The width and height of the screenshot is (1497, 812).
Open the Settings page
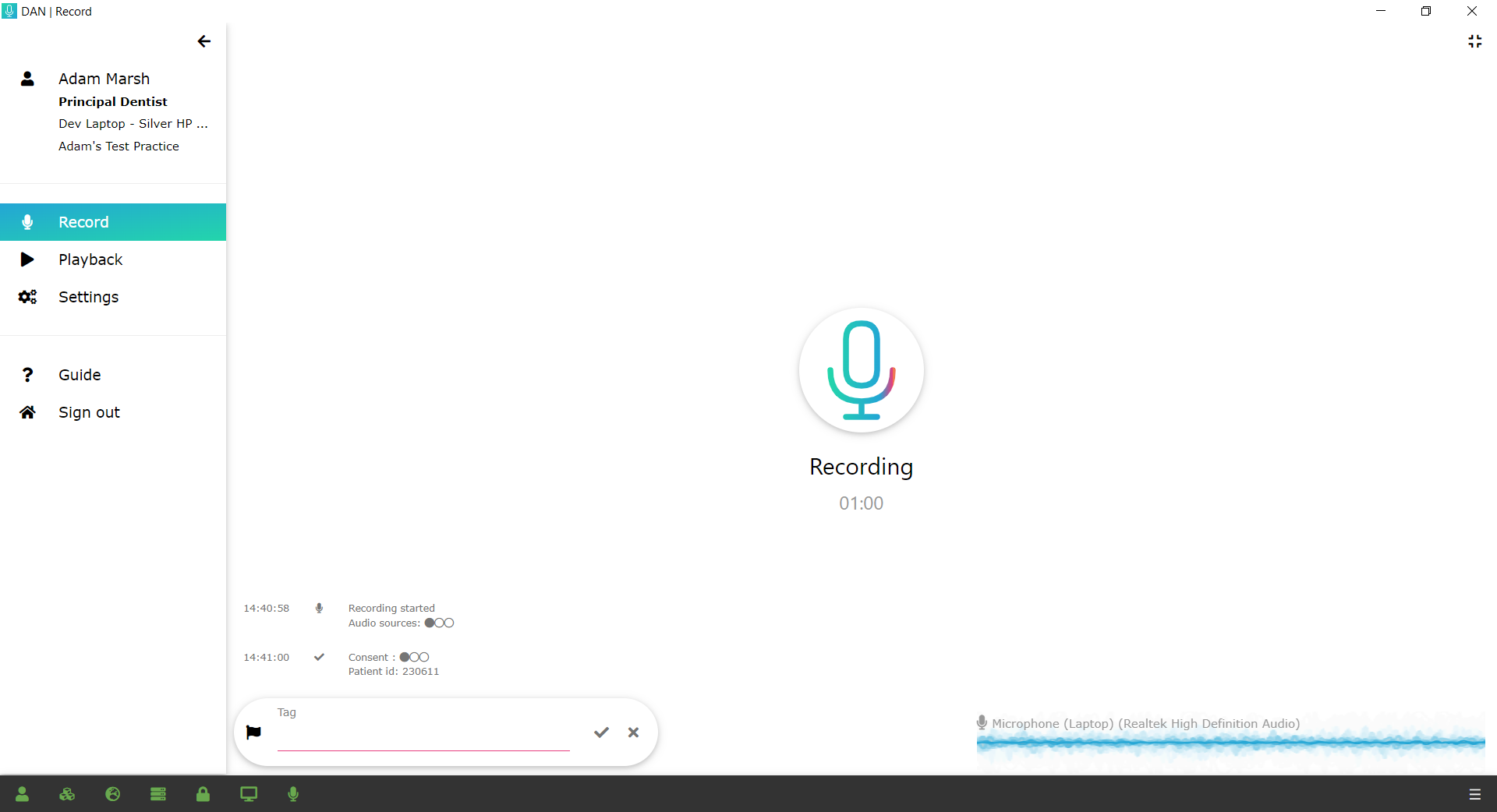pos(88,297)
